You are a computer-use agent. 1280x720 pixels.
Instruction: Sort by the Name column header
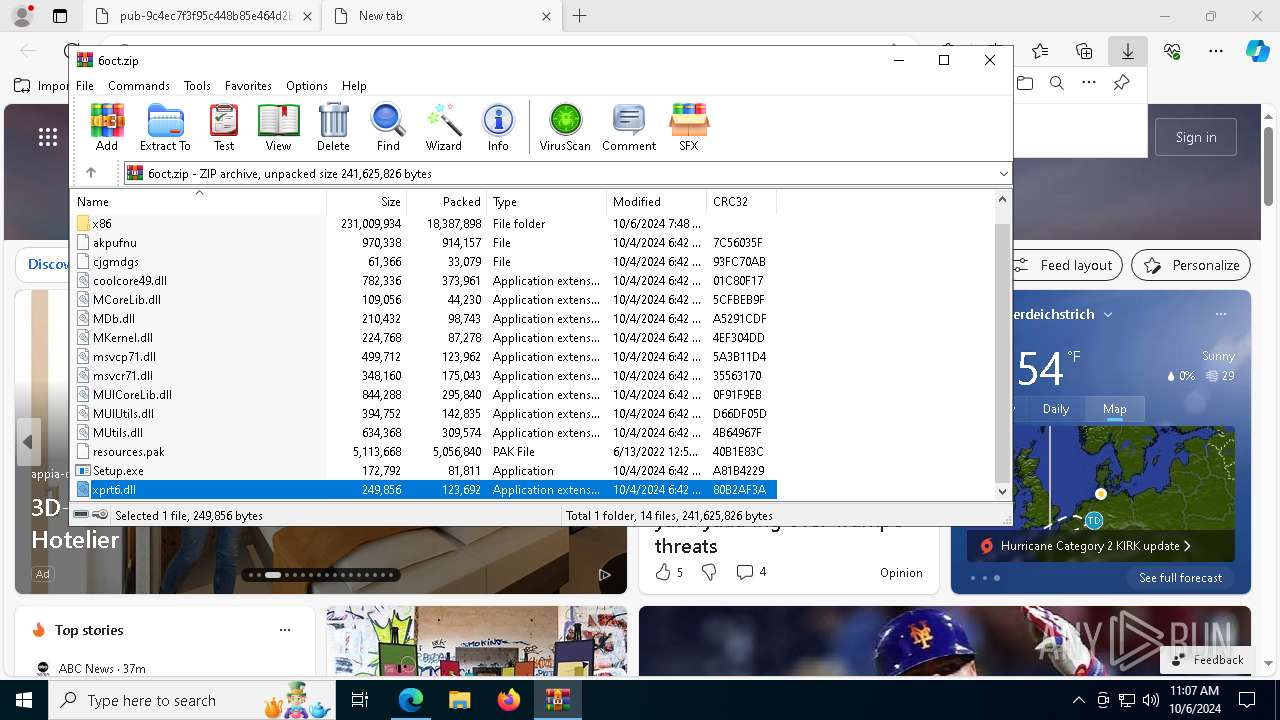198,202
